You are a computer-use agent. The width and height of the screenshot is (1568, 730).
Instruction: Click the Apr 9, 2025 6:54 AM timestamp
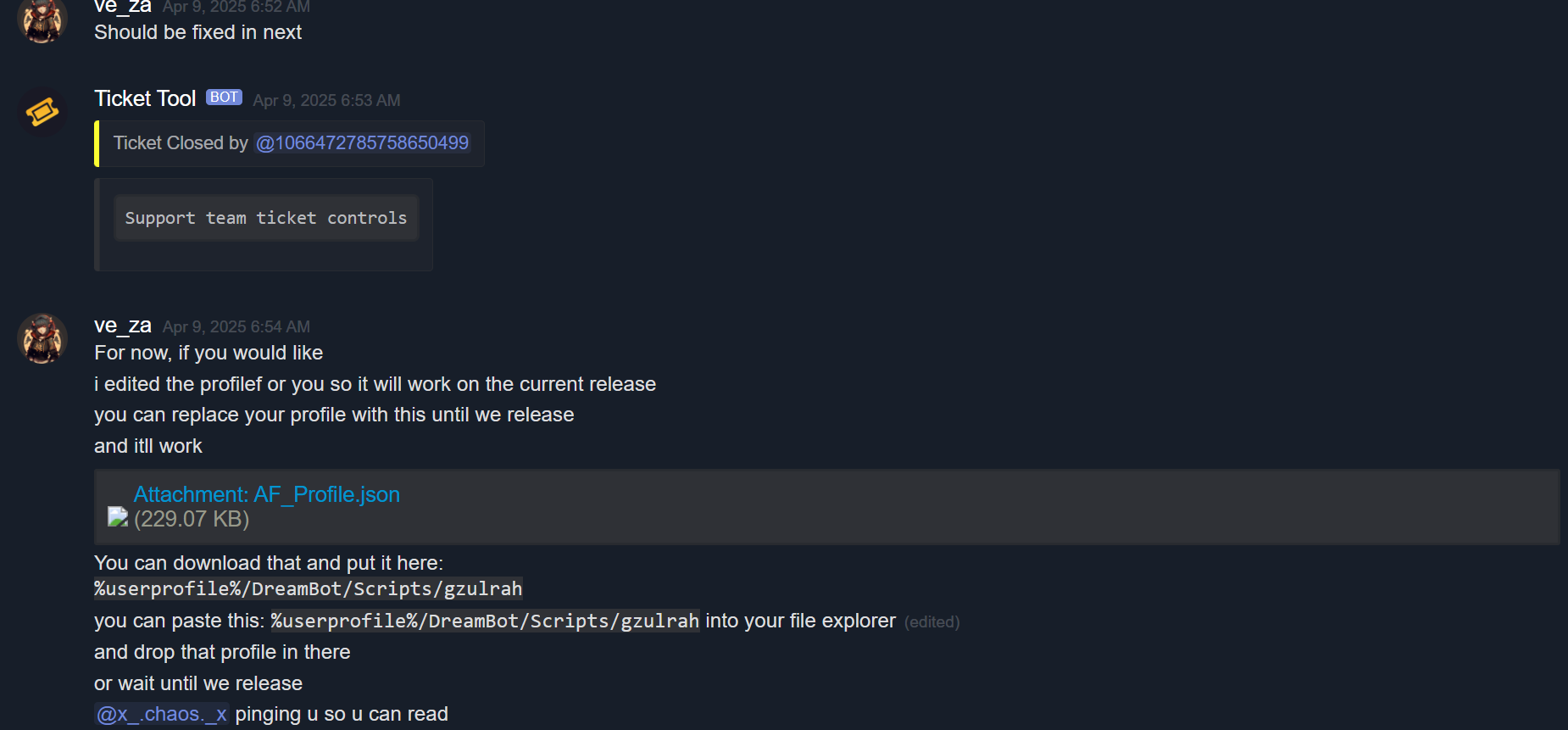point(236,326)
